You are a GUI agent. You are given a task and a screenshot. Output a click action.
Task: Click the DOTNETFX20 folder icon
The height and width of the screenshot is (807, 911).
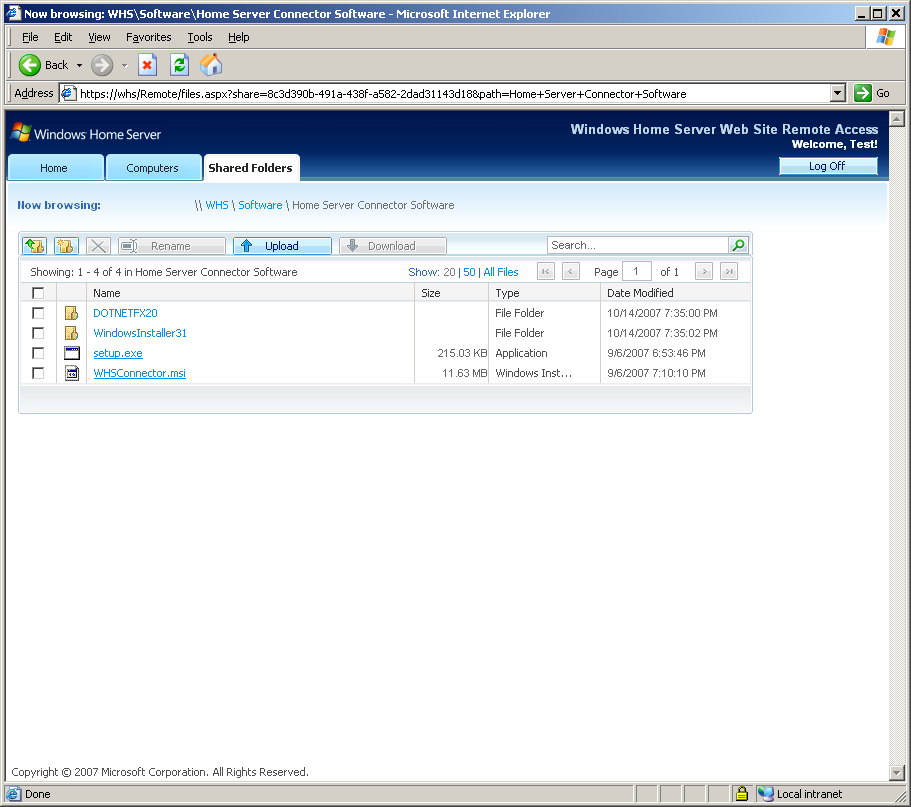click(x=71, y=313)
